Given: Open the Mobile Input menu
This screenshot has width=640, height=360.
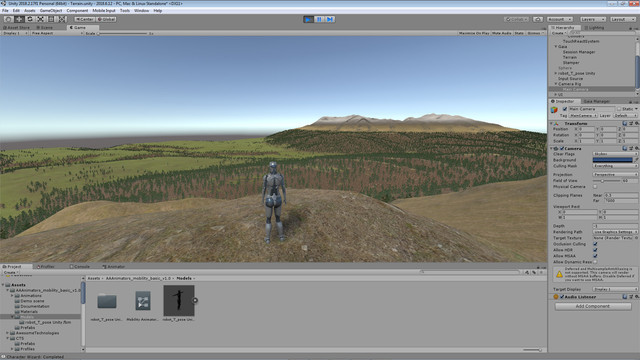Looking at the screenshot, I should tap(104, 11).
